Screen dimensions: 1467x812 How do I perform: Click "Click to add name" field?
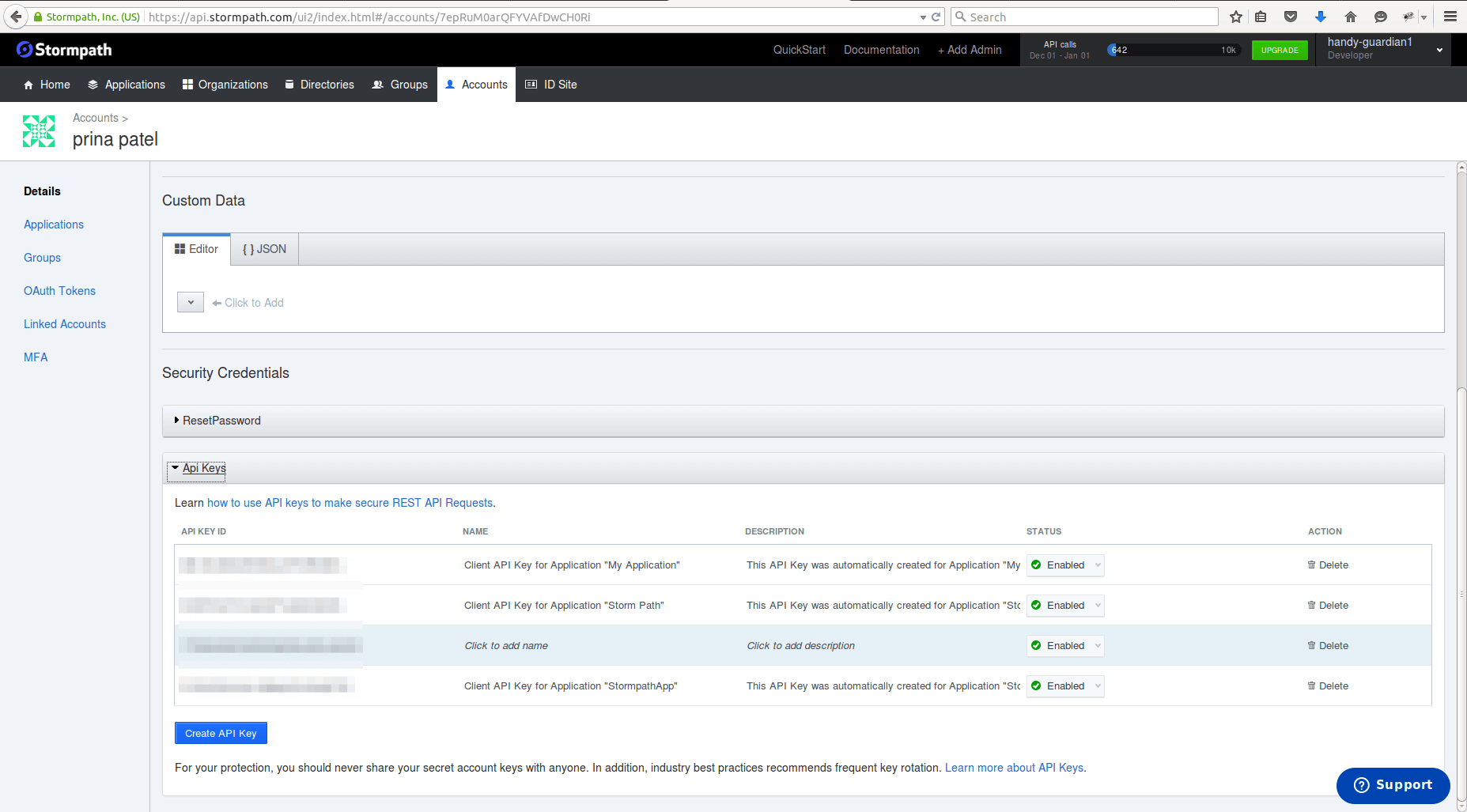tap(506, 645)
